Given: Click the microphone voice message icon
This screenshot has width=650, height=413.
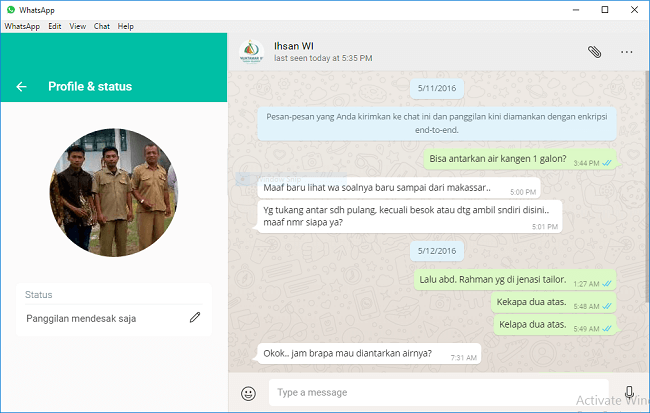Looking at the screenshot, I should click(629, 392).
